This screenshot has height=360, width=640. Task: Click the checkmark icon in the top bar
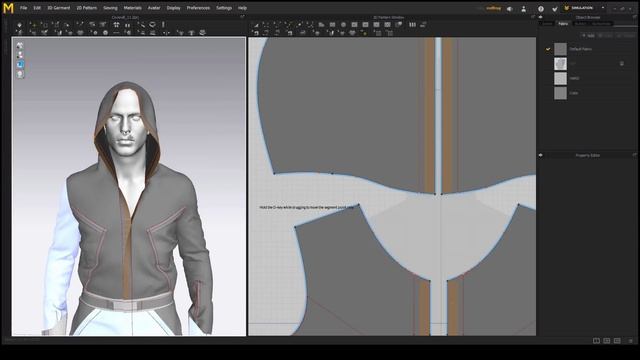[555, 9]
